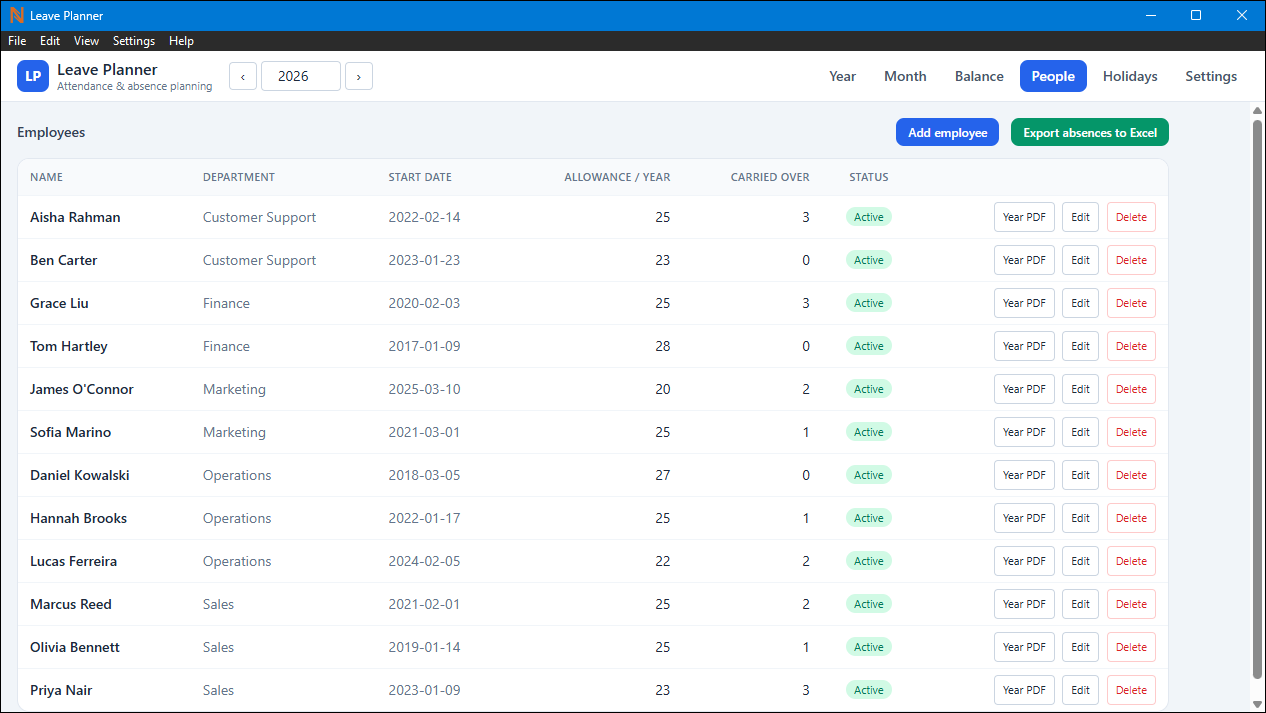Open the Settings menu in menu bar
Image resolution: width=1266 pixels, height=713 pixels.
tap(134, 41)
